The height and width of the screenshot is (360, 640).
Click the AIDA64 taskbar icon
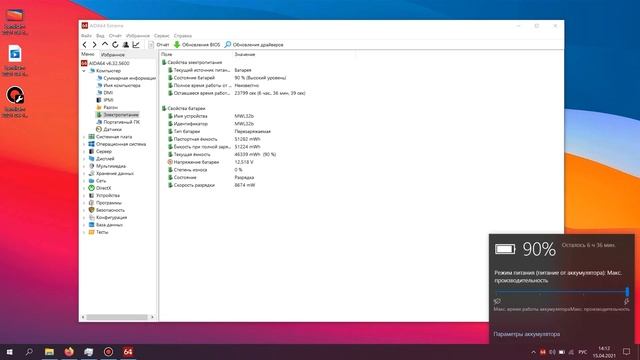tap(128, 352)
